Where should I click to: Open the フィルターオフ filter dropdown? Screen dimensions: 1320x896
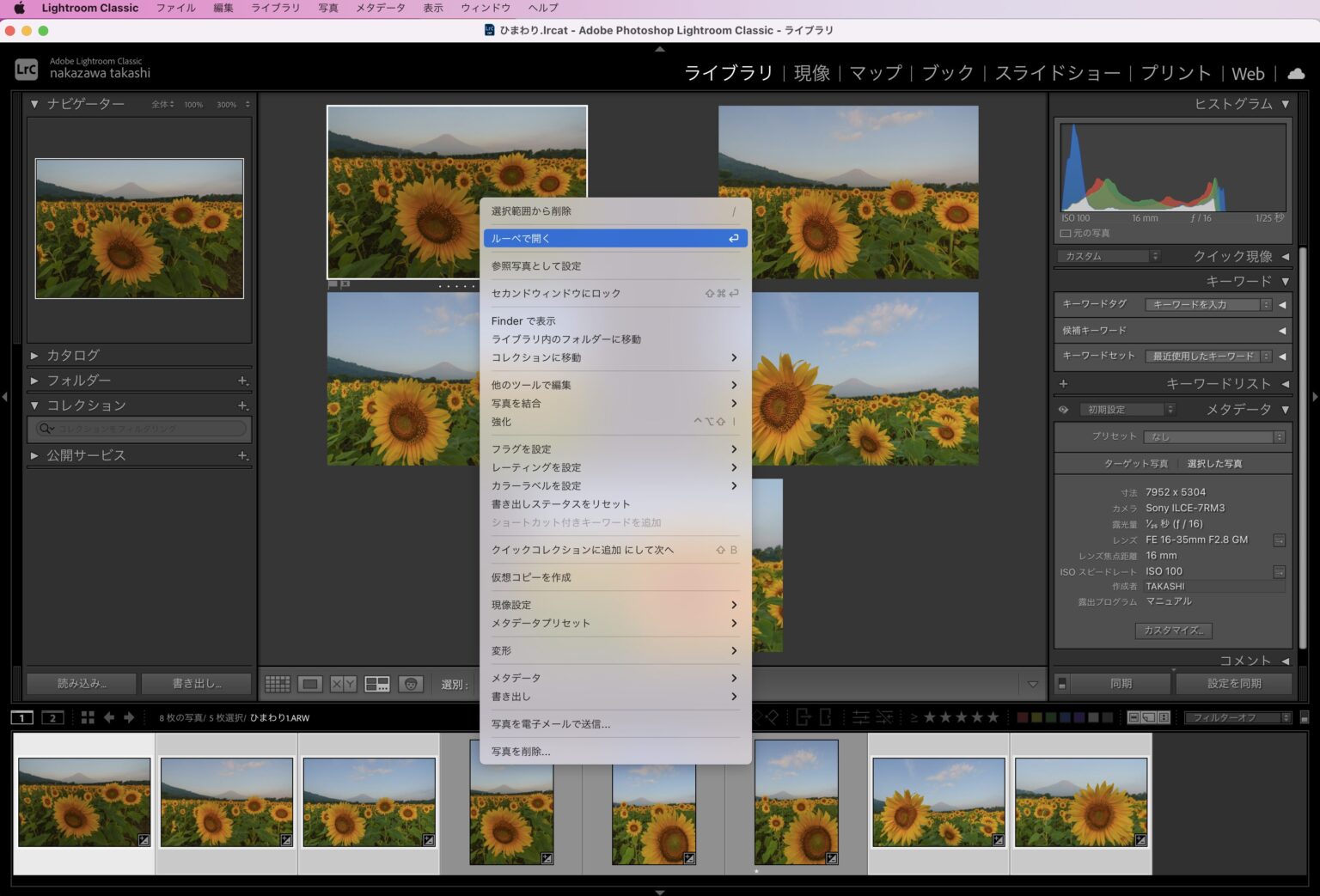tap(1237, 717)
